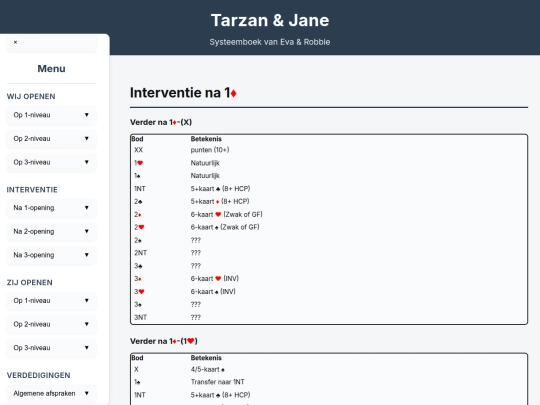Select the 1NT bid in the first table
Viewport: 540px width, 405px height.
pyautogui.click(x=140, y=189)
